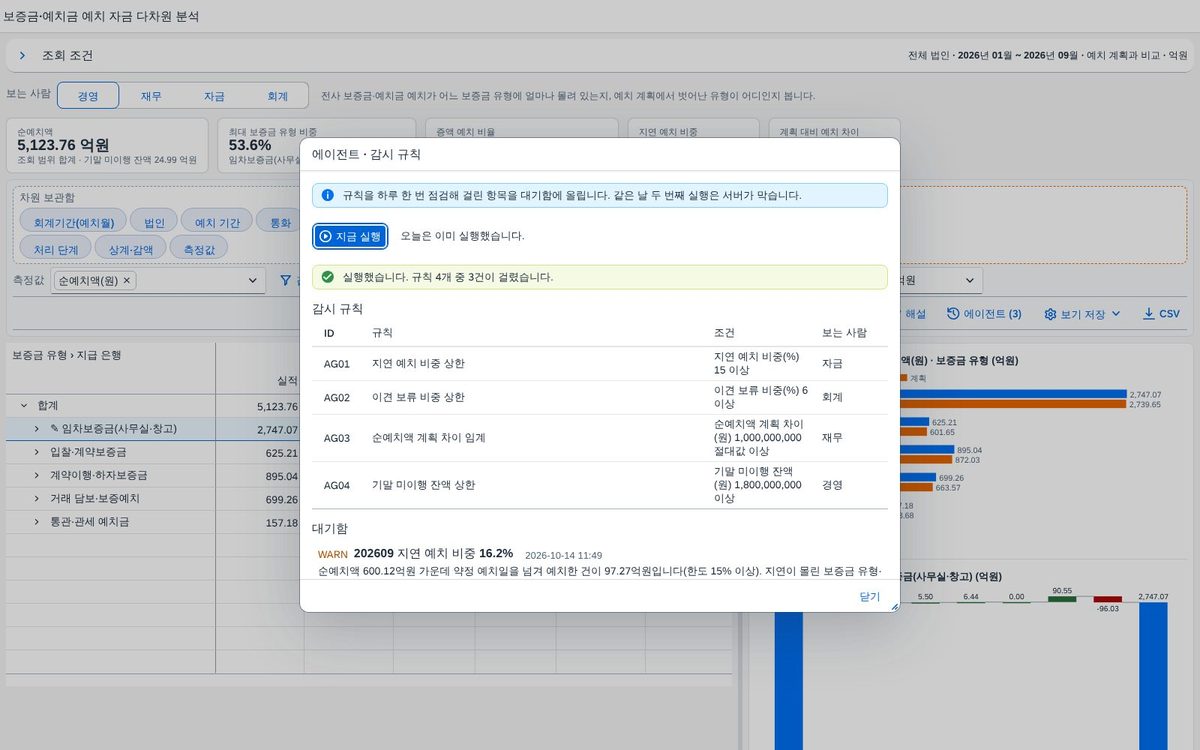
Task: Click the 순예치액 5,123.76 억원 KPI card
Action: (107, 145)
